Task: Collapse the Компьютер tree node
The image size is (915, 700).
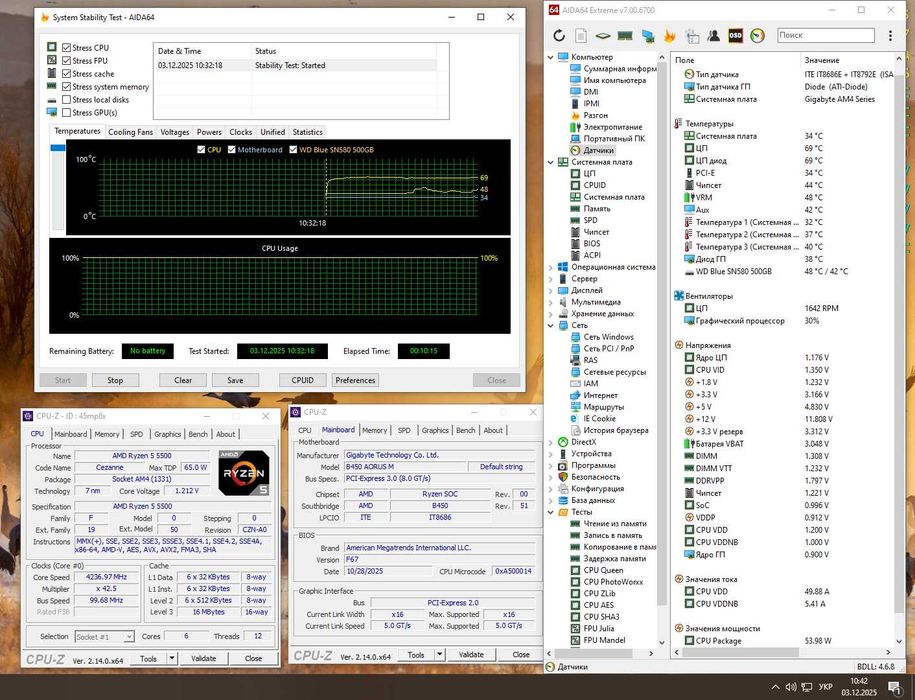Action: tap(550, 57)
